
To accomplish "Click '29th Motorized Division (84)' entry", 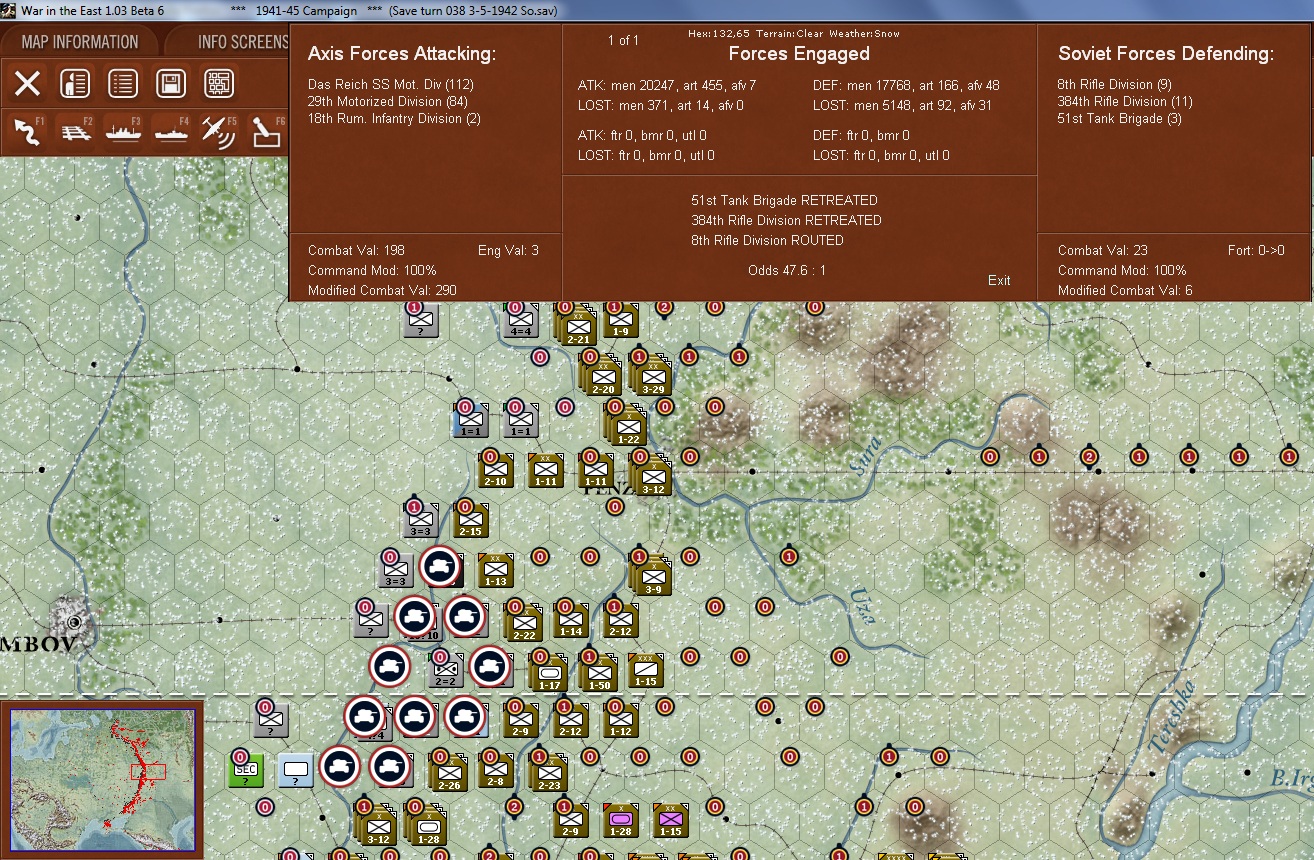I will (389, 101).
